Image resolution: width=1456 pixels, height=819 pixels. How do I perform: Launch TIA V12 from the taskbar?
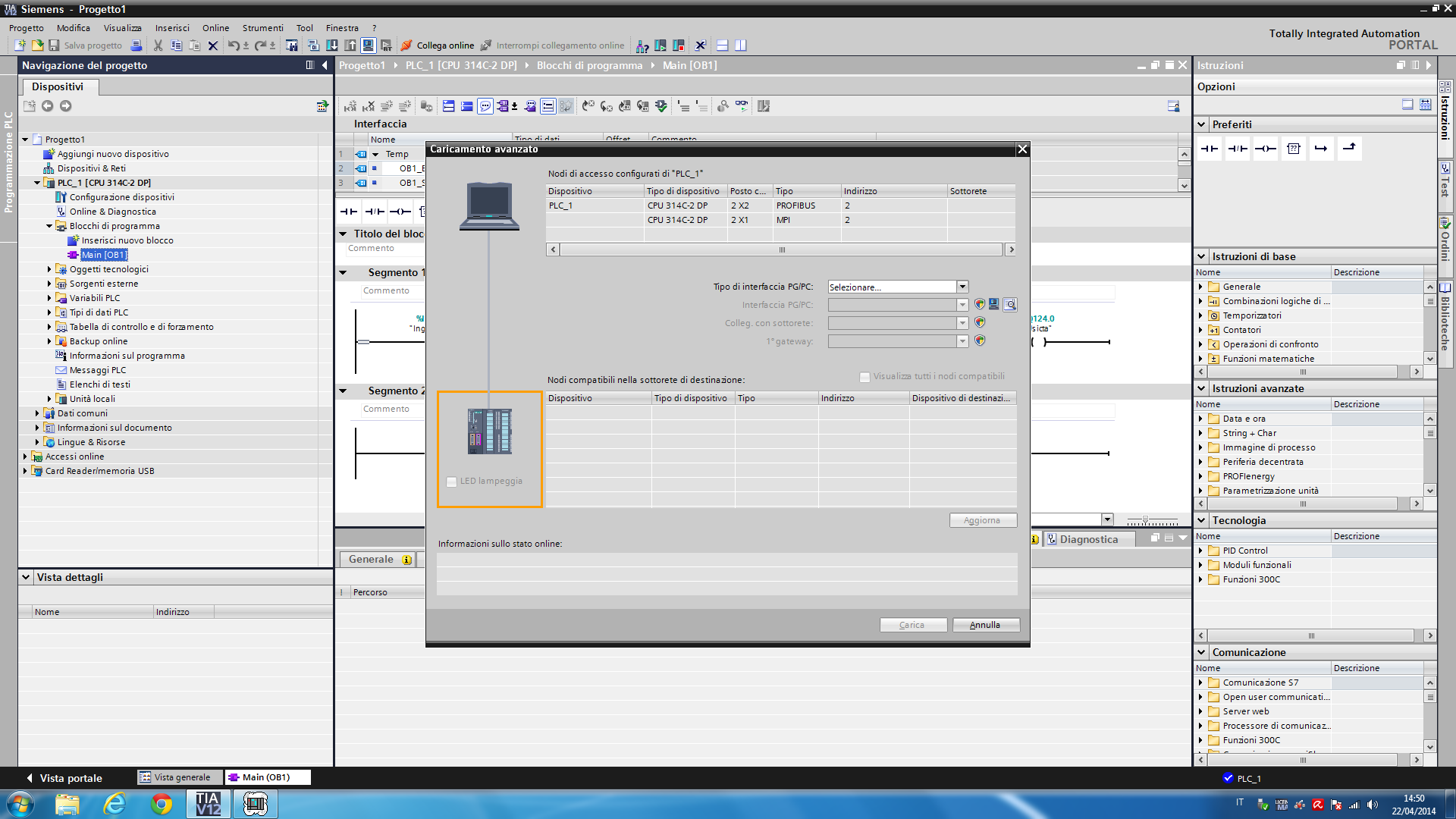coord(208,804)
